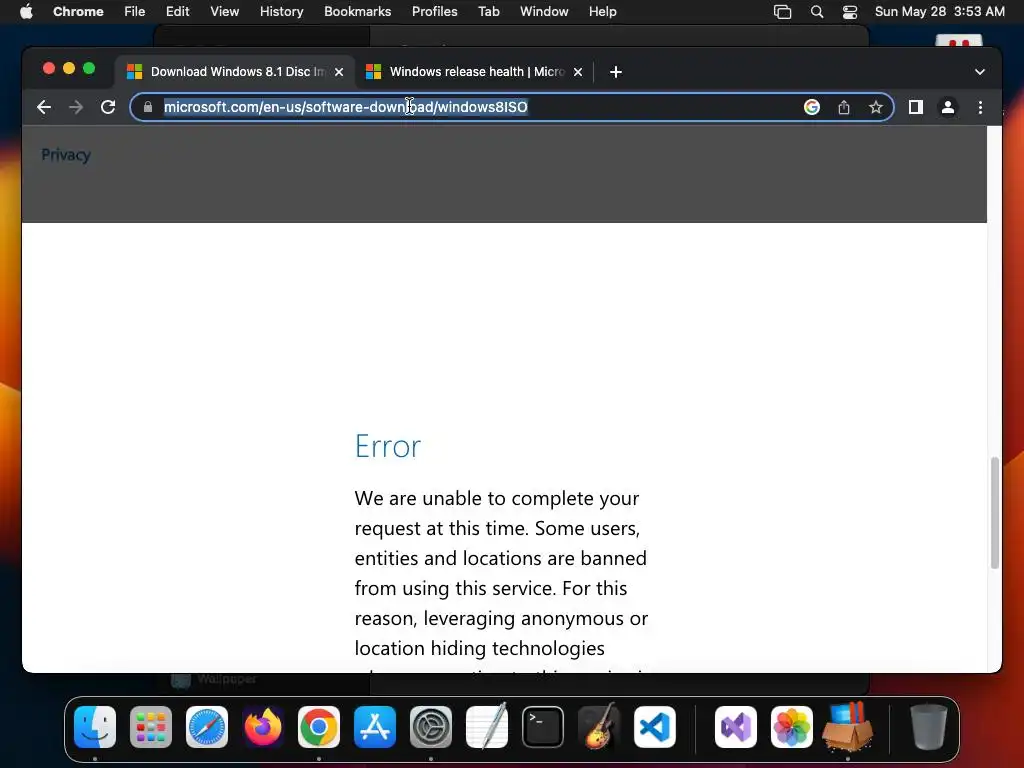Screen dimensions: 1024x768
Task: Open the Chrome three-dot menu
Action: coord(980,107)
